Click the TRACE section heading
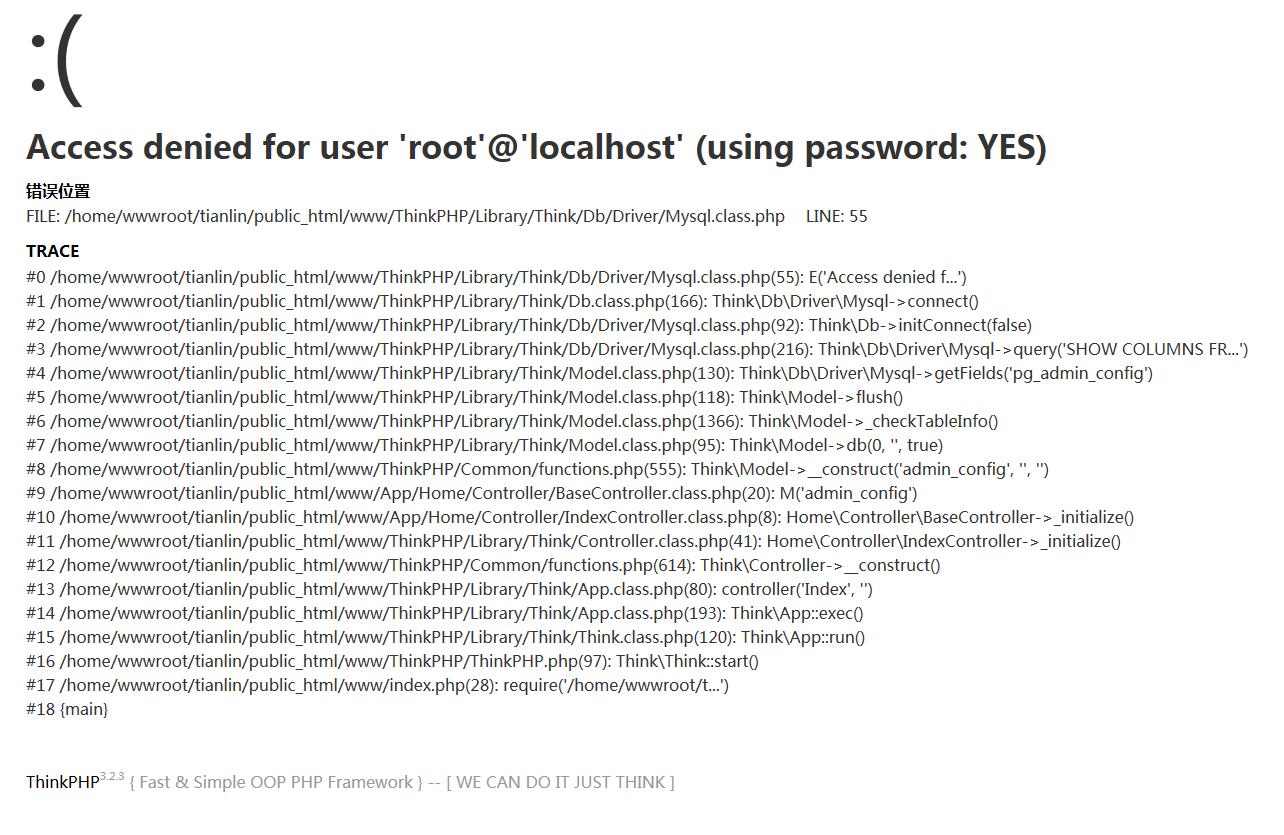The width and height of the screenshot is (1284, 835). pos(52,251)
